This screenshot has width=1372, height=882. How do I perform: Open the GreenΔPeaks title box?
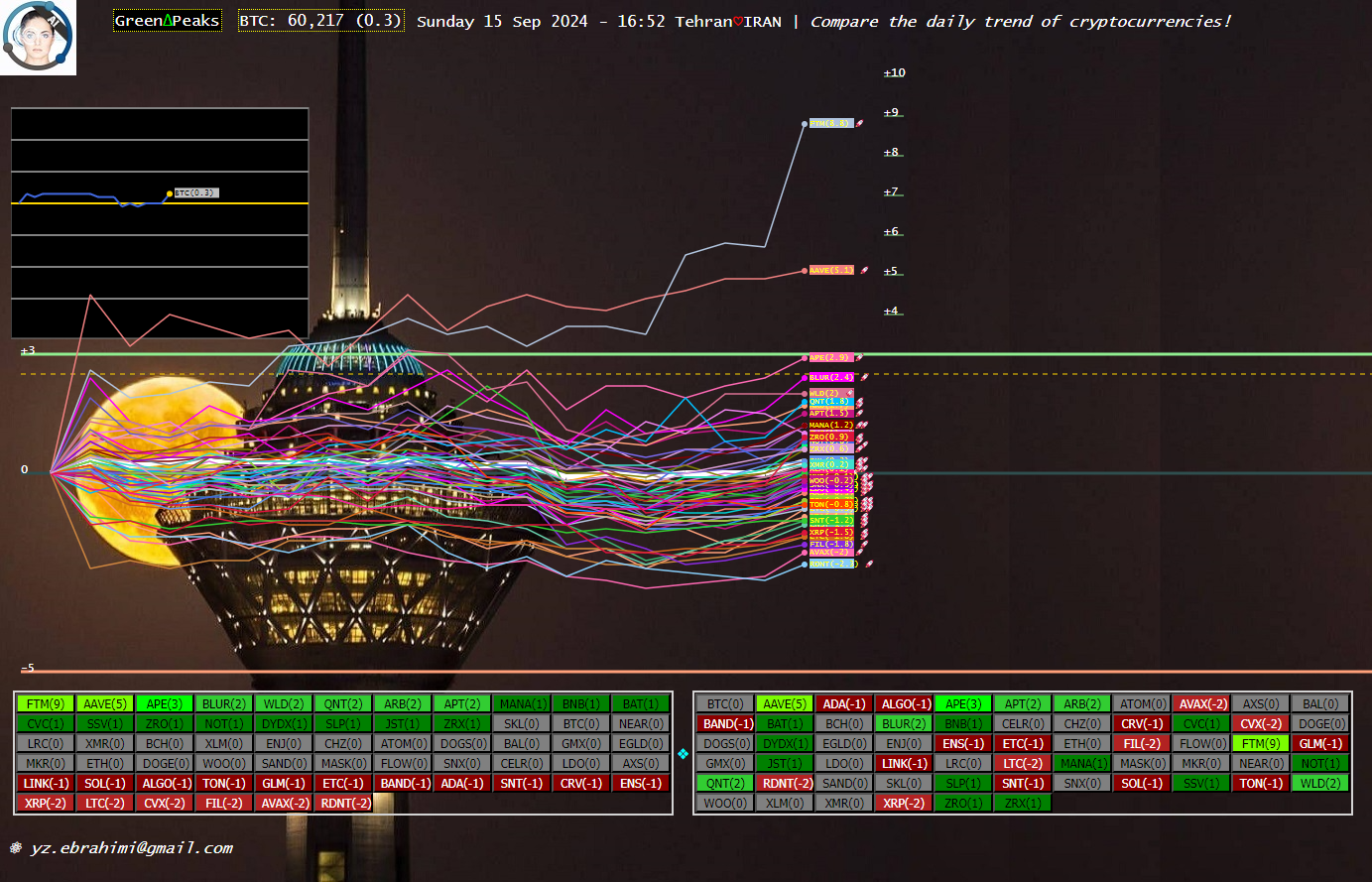point(167,21)
